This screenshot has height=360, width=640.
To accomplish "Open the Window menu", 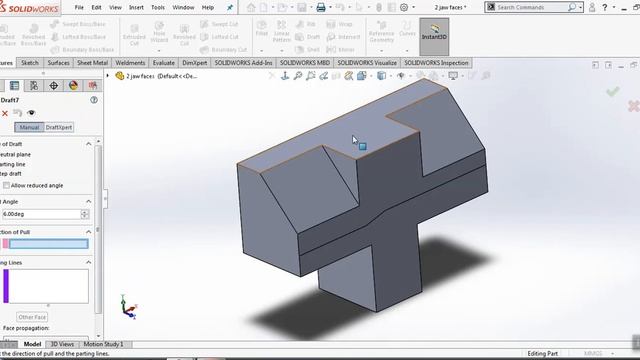I will (x=183, y=7).
